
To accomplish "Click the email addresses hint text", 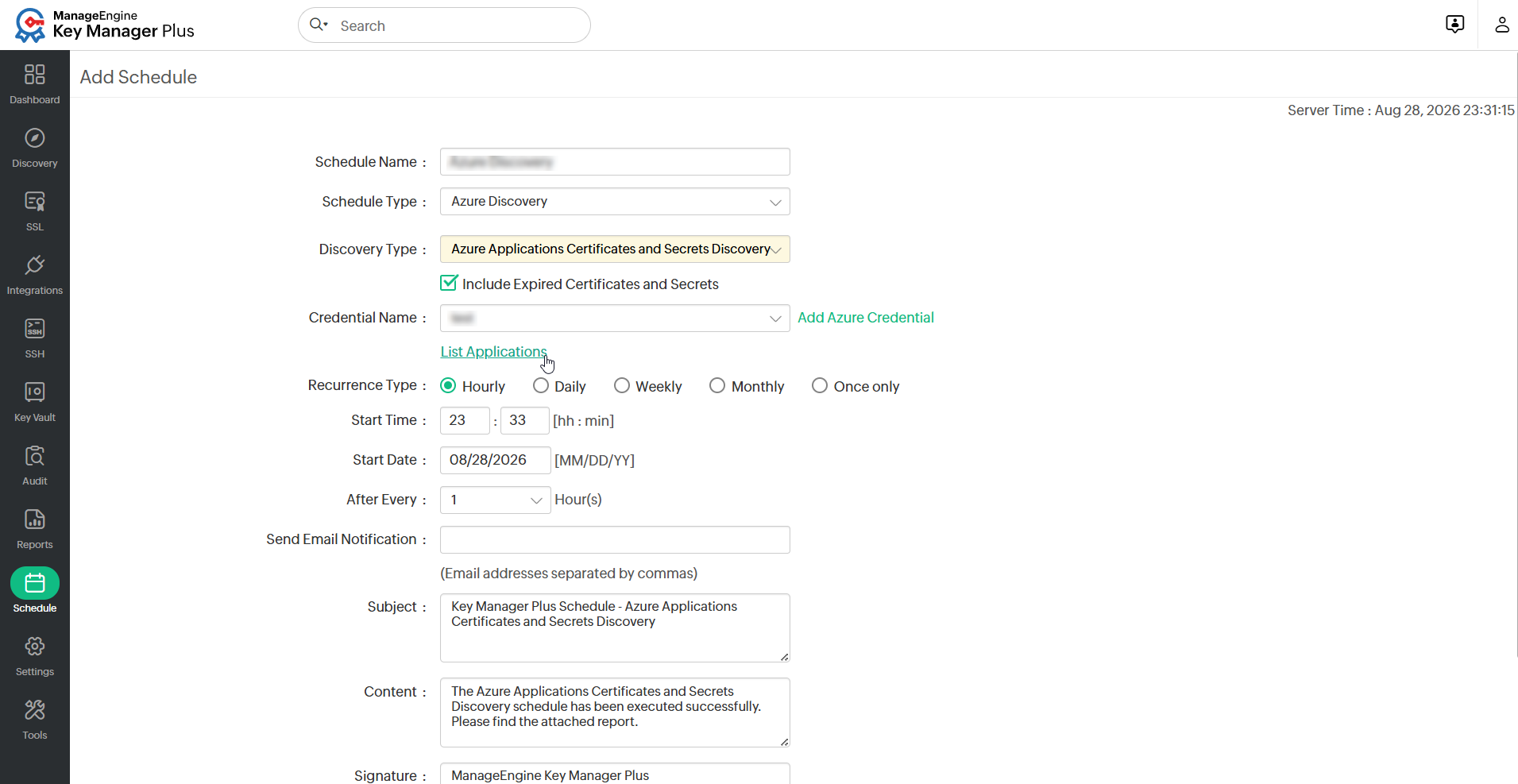I will coord(569,574).
